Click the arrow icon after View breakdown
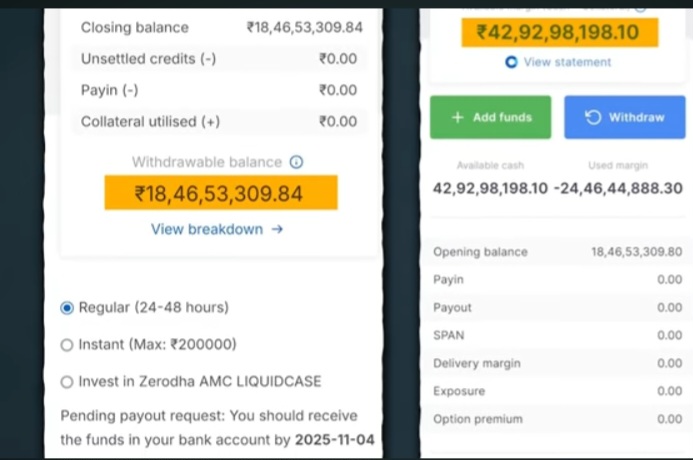Image resolution: width=693 pixels, height=460 pixels. pyautogui.click(x=277, y=229)
